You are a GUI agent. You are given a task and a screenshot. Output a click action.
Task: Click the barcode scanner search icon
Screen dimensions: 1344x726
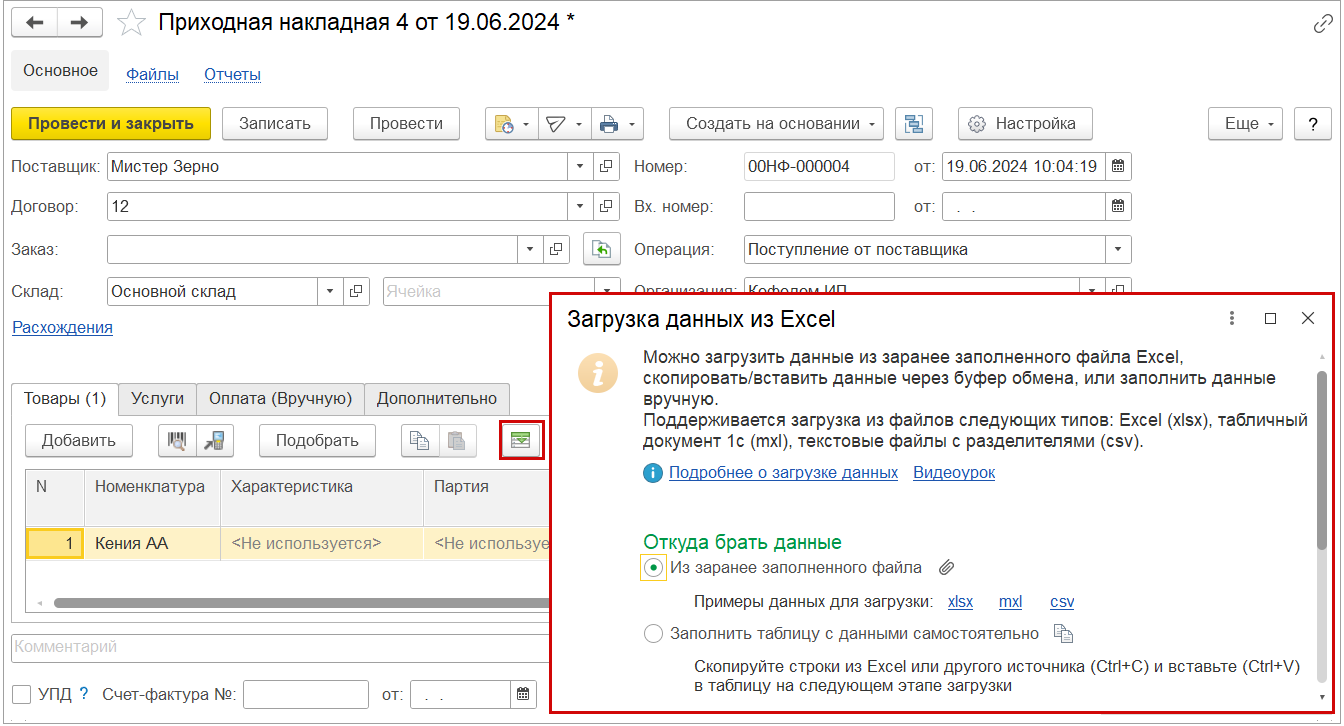click(x=176, y=440)
